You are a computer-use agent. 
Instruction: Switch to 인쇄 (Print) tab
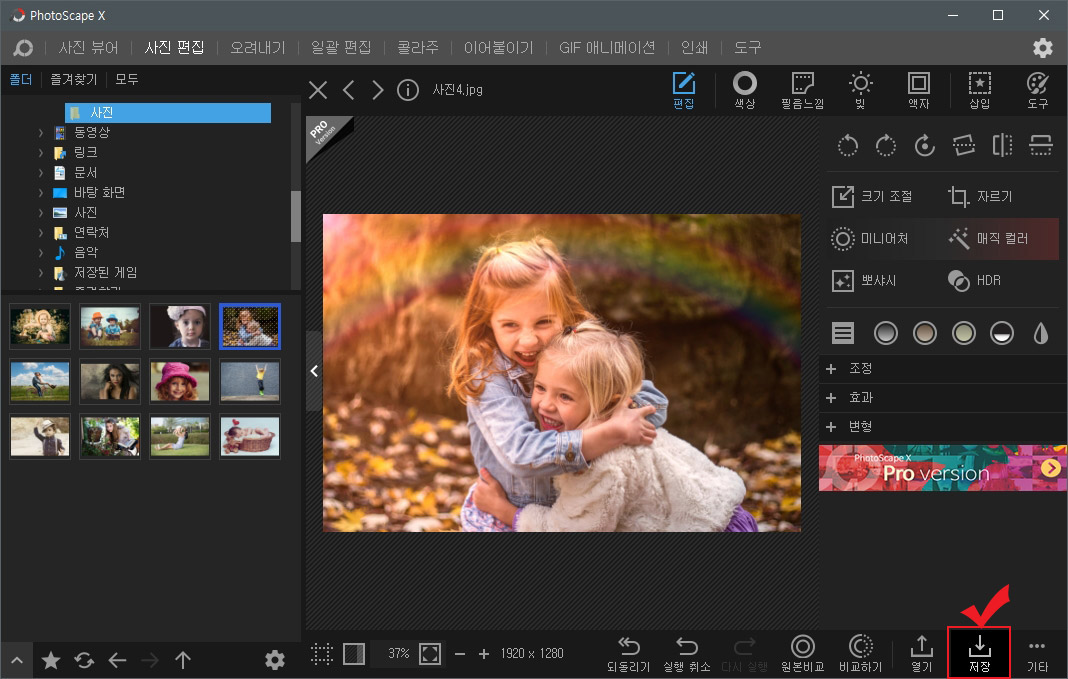tap(695, 48)
